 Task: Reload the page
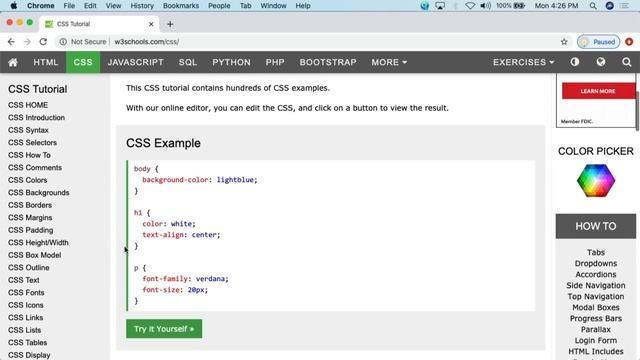(43, 42)
